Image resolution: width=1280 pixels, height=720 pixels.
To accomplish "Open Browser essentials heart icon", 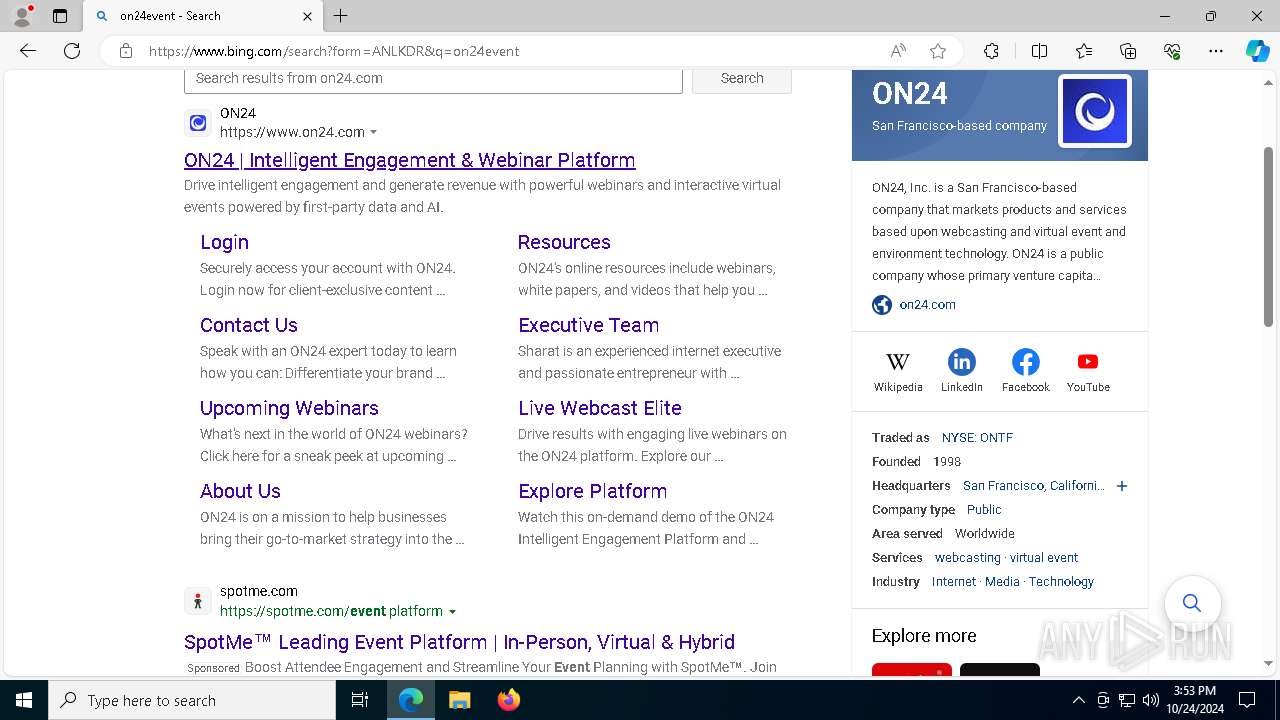I will pyautogui.click(x=1172, y=51).
